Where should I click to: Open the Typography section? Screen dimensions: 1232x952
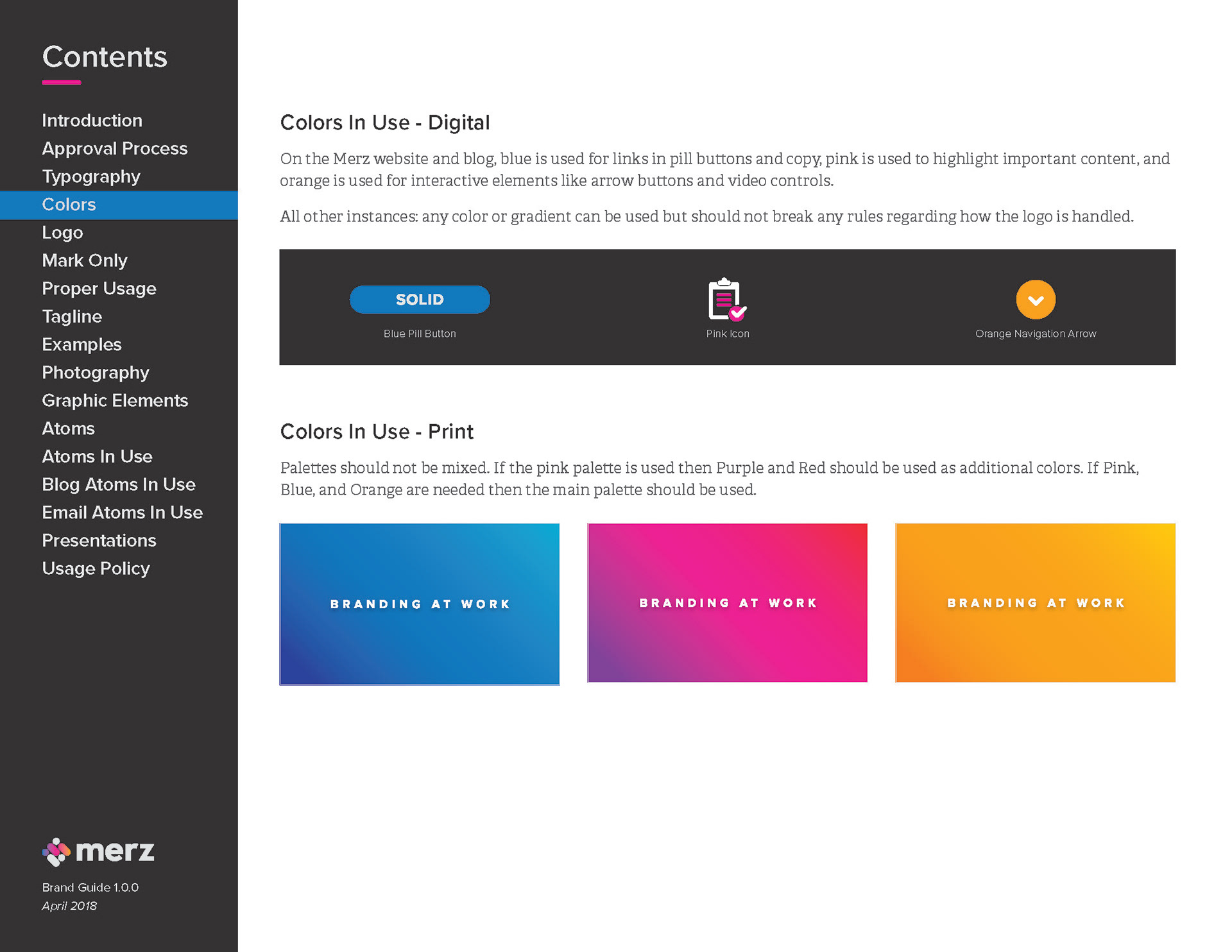pyautogui.click(x=90, y=176)
